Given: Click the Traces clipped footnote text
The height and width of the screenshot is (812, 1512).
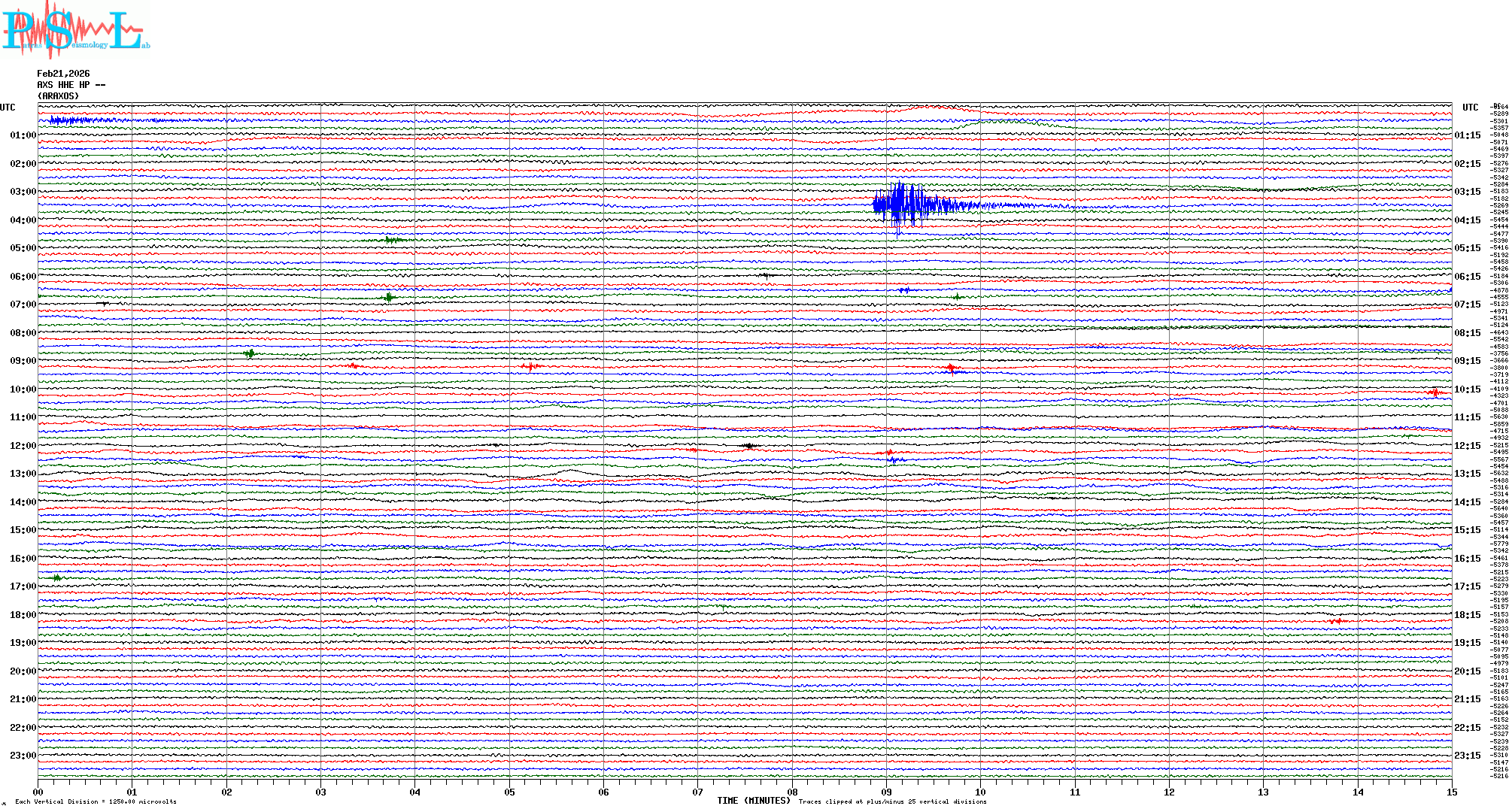Looking at the screenshot, I should pyautogui.click(x=892, y=801).
